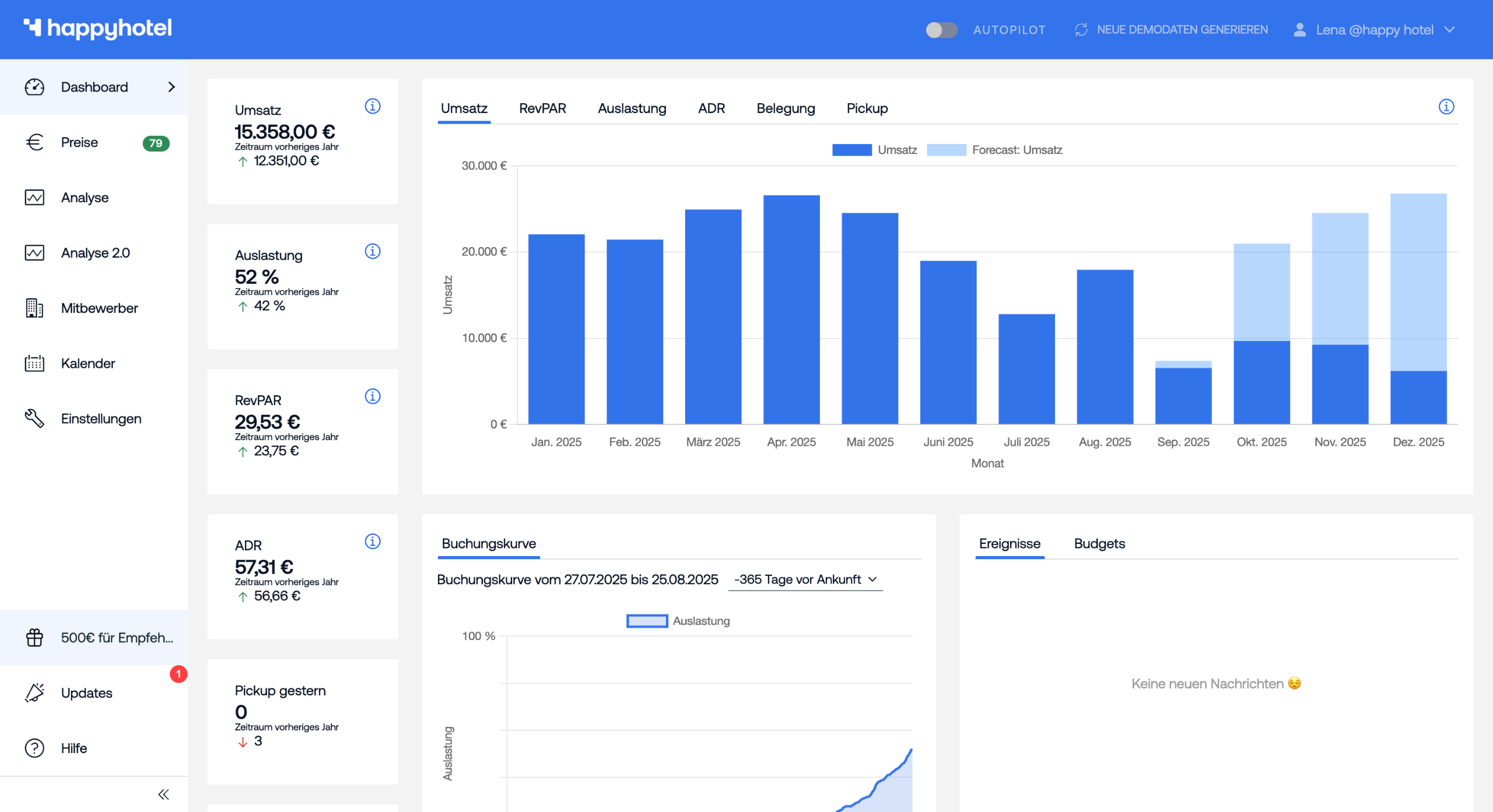Click the gift icon for 500€ referral

34,637
